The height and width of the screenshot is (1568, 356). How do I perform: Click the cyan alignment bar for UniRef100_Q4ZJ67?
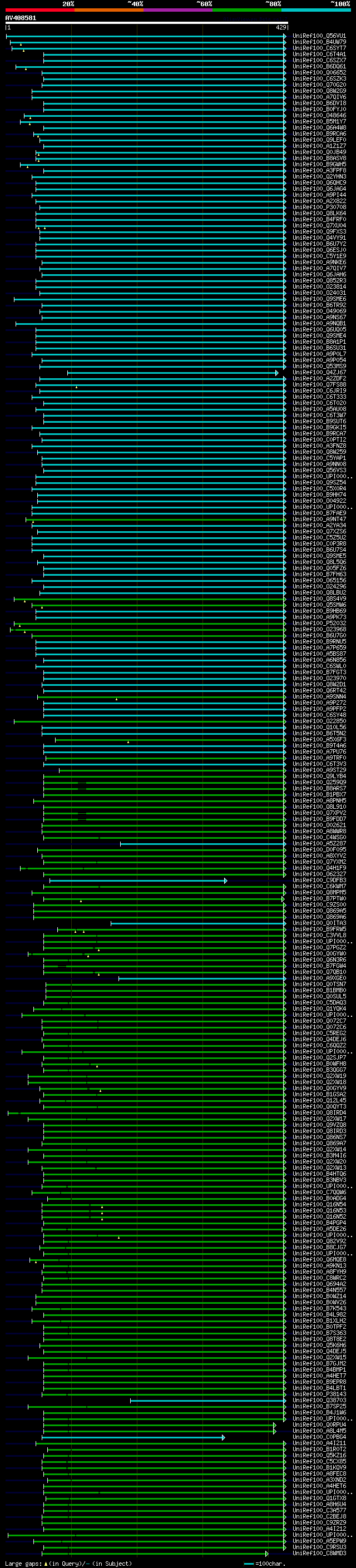coord(173,373)
